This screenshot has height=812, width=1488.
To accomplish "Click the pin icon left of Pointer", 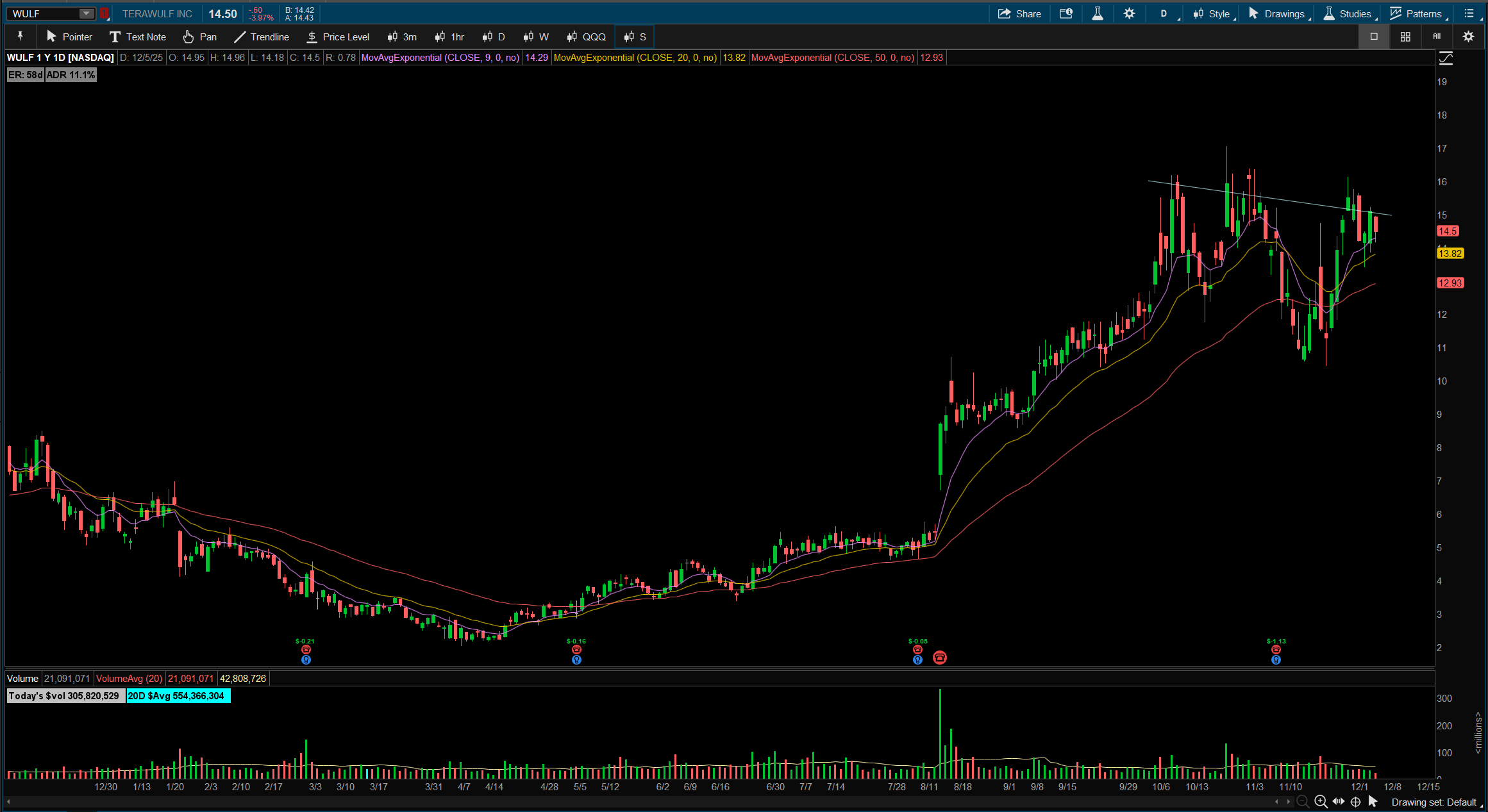I will tap(21, 37).
